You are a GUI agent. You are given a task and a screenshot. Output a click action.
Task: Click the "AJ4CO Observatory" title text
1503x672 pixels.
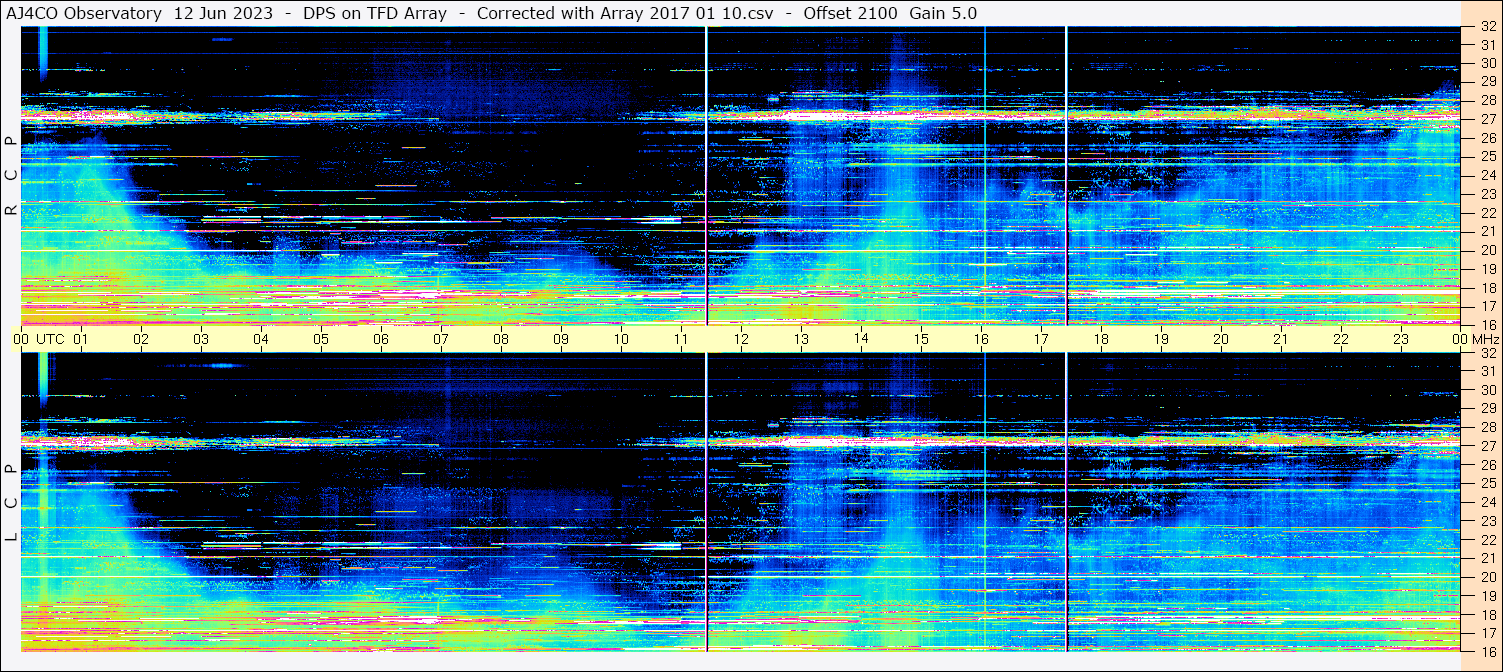click(84, 13)
